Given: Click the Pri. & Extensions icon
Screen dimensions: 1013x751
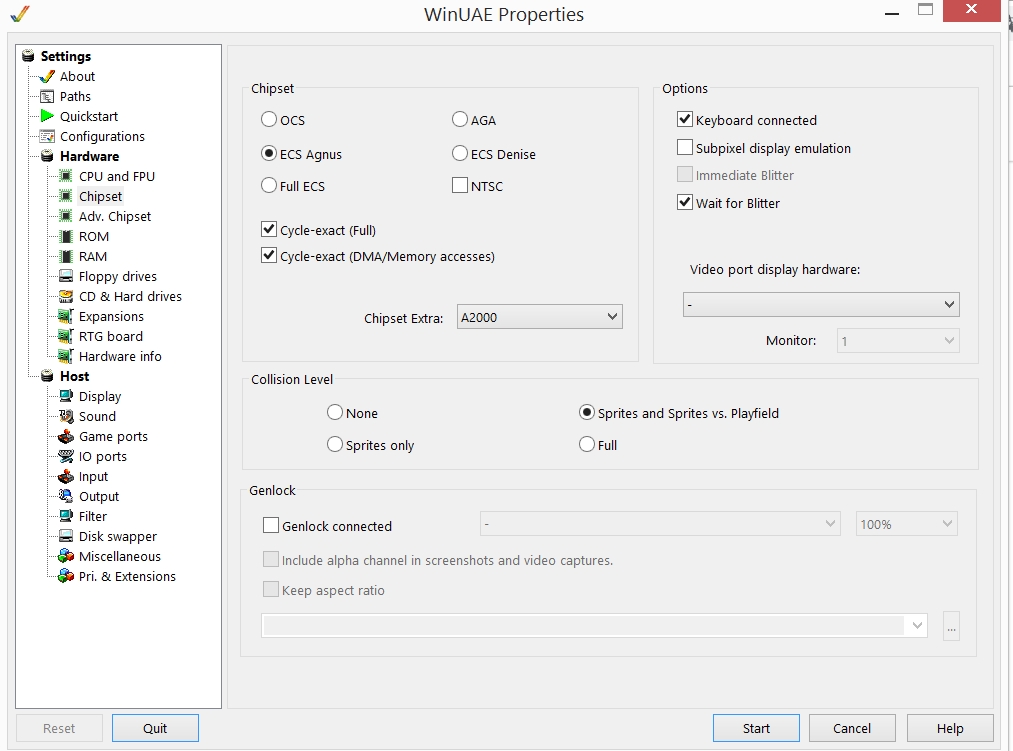Looking at the screenshot, I should [65, 576].
